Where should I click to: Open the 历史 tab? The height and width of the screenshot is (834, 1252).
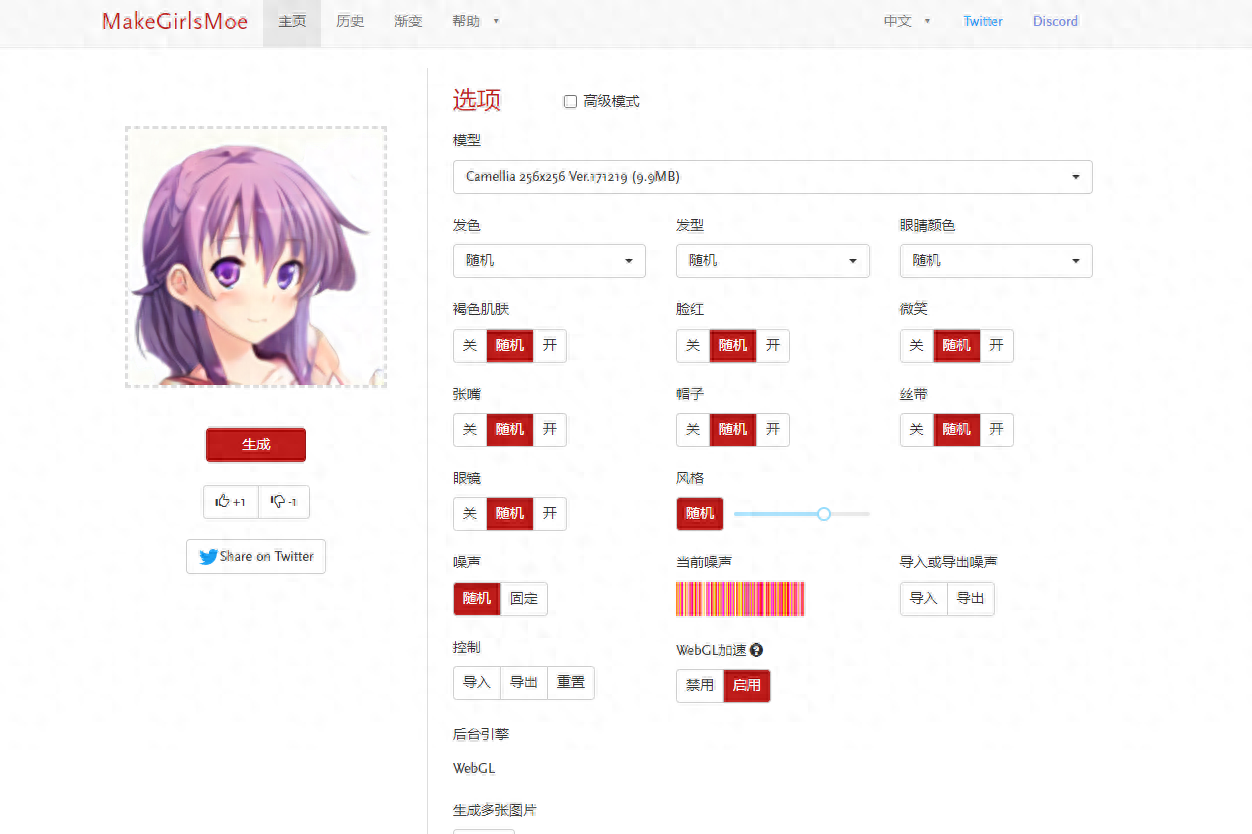click(350, 22)
